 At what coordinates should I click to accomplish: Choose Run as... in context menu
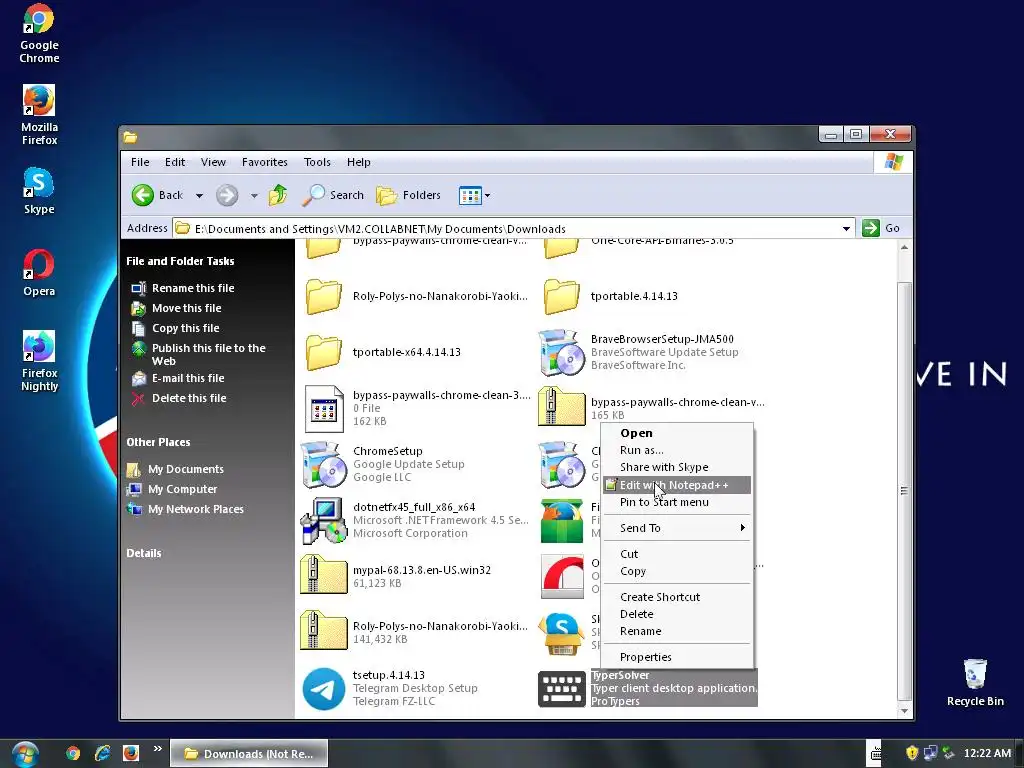(677, 450)
